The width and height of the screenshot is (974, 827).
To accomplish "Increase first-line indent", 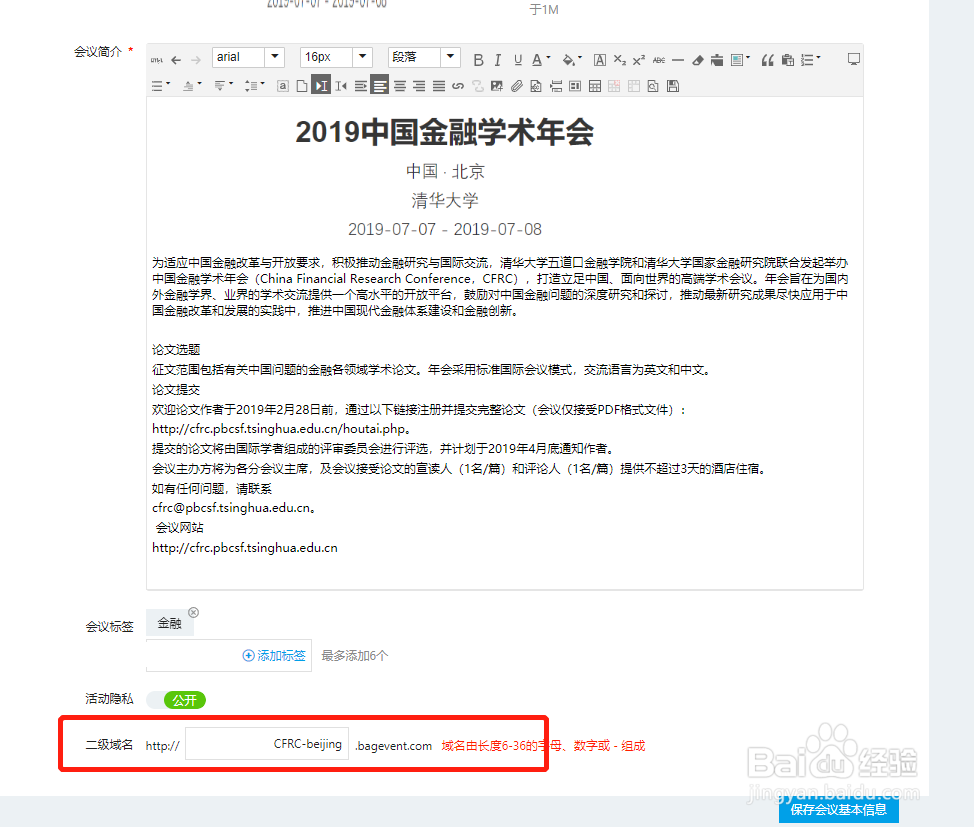I will pos(360,86).
